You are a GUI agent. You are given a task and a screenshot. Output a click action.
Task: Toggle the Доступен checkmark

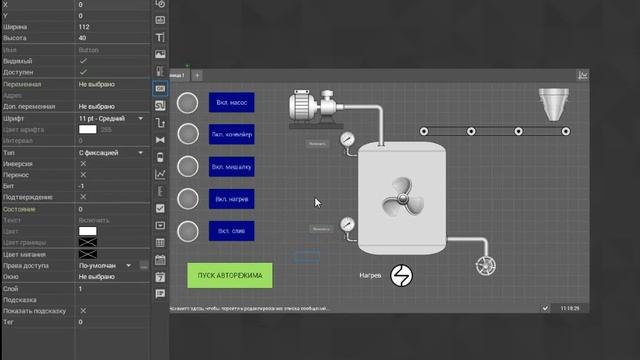point(83,72)
